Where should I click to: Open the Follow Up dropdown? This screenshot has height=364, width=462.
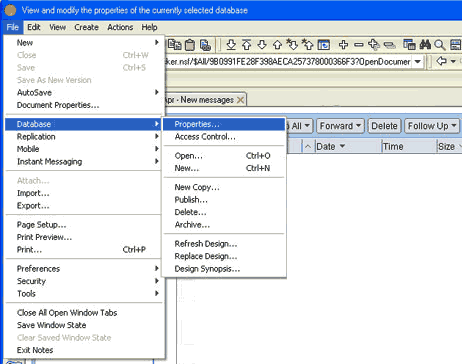(454, 126)
